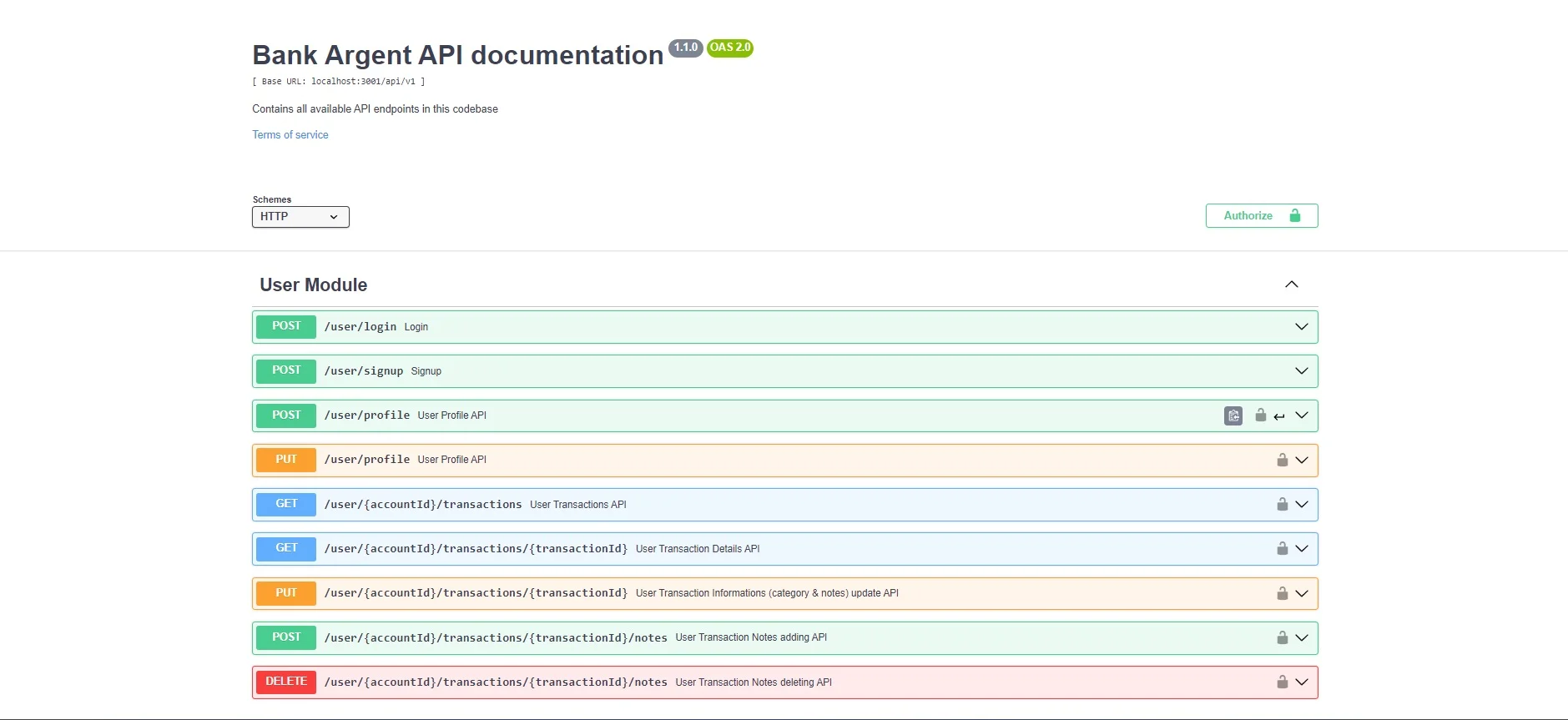
Task: Click transactionId path in PUT row
Action: [476, 593]
